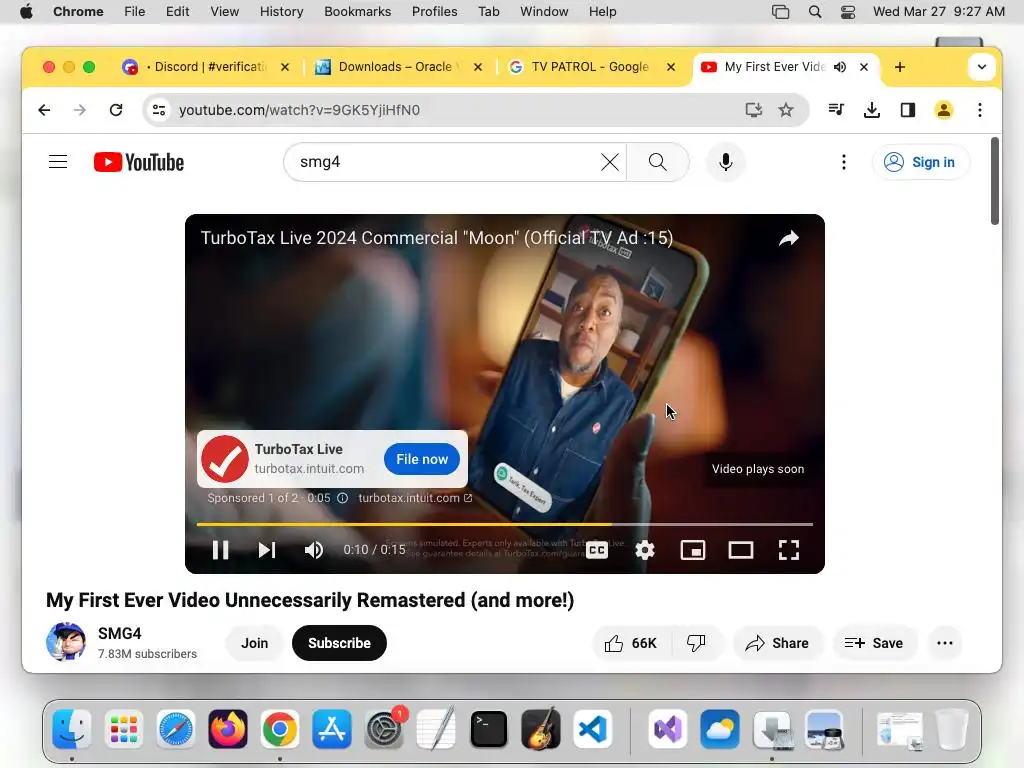Open SMG4 channel avatar
The image size is (1024, 768).
click(x=66, y=643)
